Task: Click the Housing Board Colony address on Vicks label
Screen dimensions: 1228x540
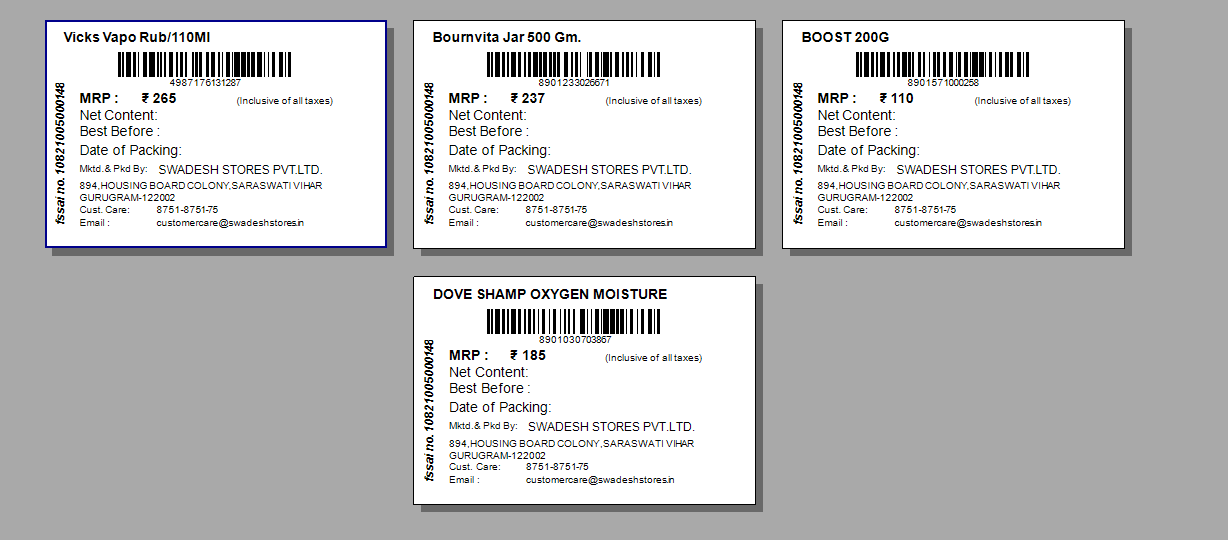Action: pos(201,192)
